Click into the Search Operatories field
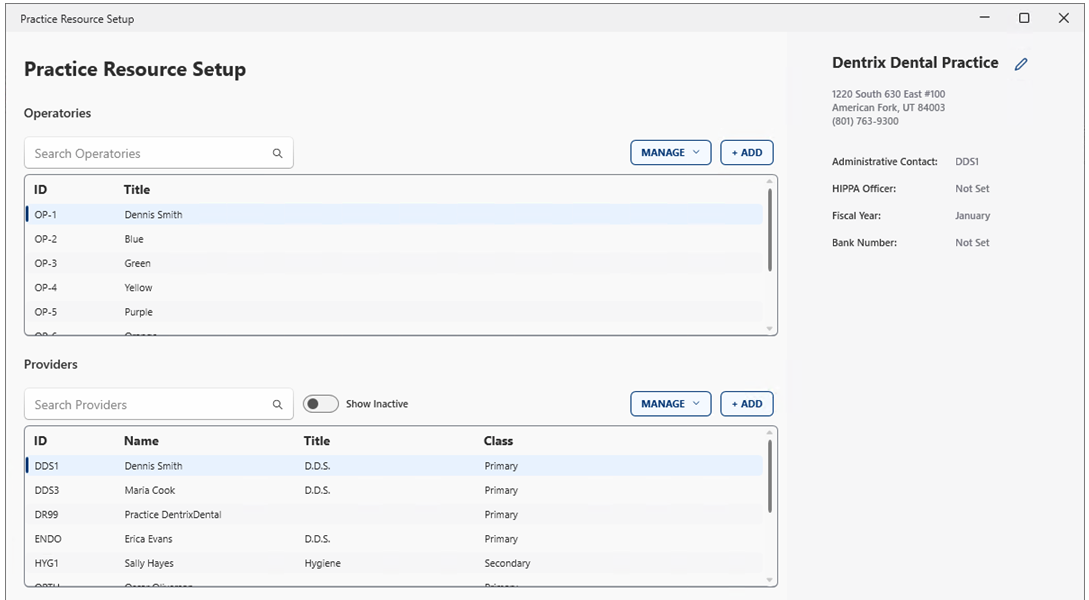The height and width of the screenshot is (600, 1089). pos(145,154)
